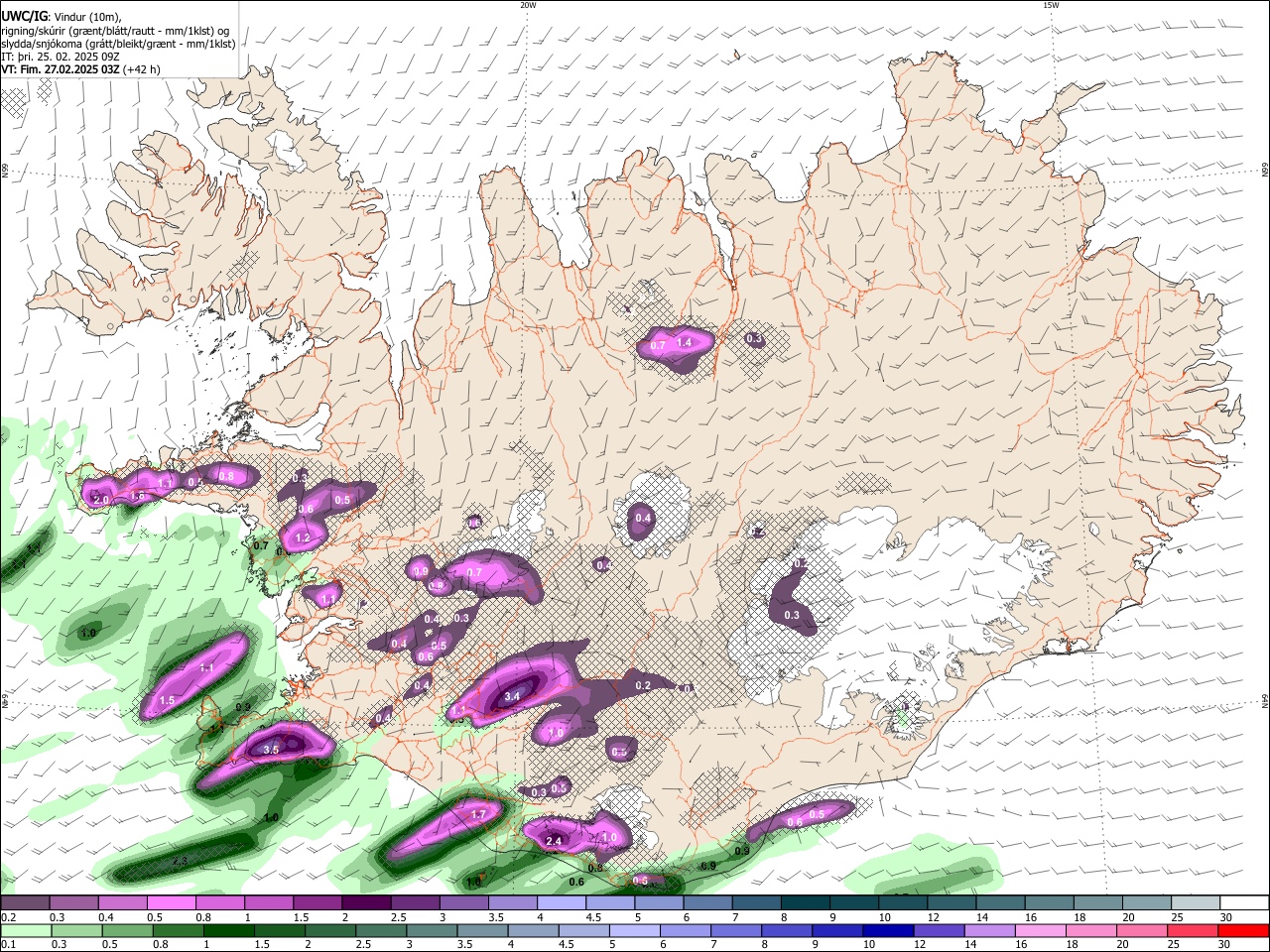Image resolution: width=1270 pixels, height=952 pixels.
Task: Select the dark teal 8 swatch, upper legend row
Action: pos(805,903)
